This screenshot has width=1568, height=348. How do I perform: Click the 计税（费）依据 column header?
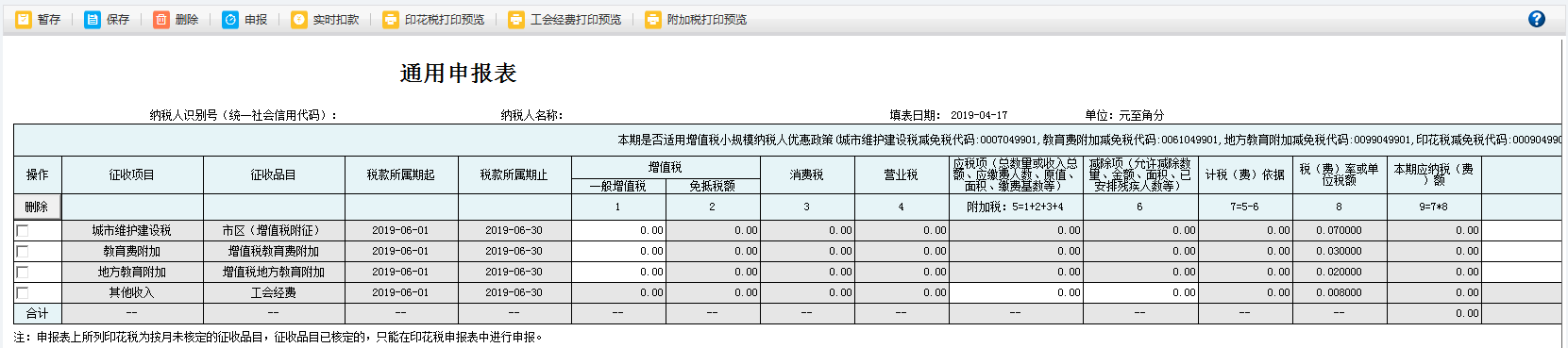click(x=1245, y=174)
